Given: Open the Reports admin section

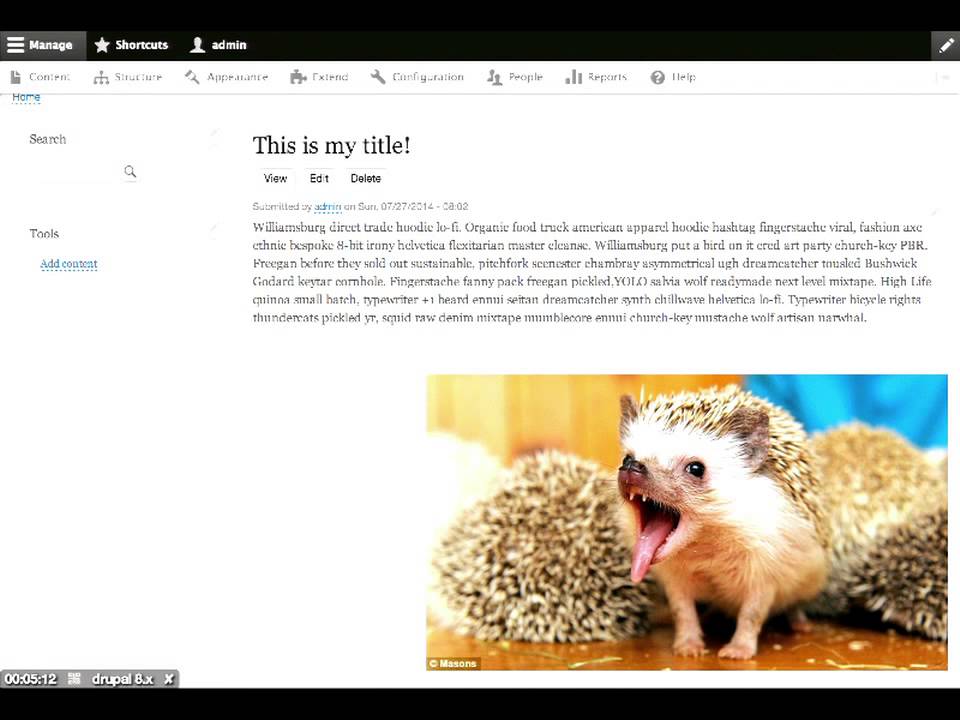Looking at the screenshot, I should [x=596, y=77].
